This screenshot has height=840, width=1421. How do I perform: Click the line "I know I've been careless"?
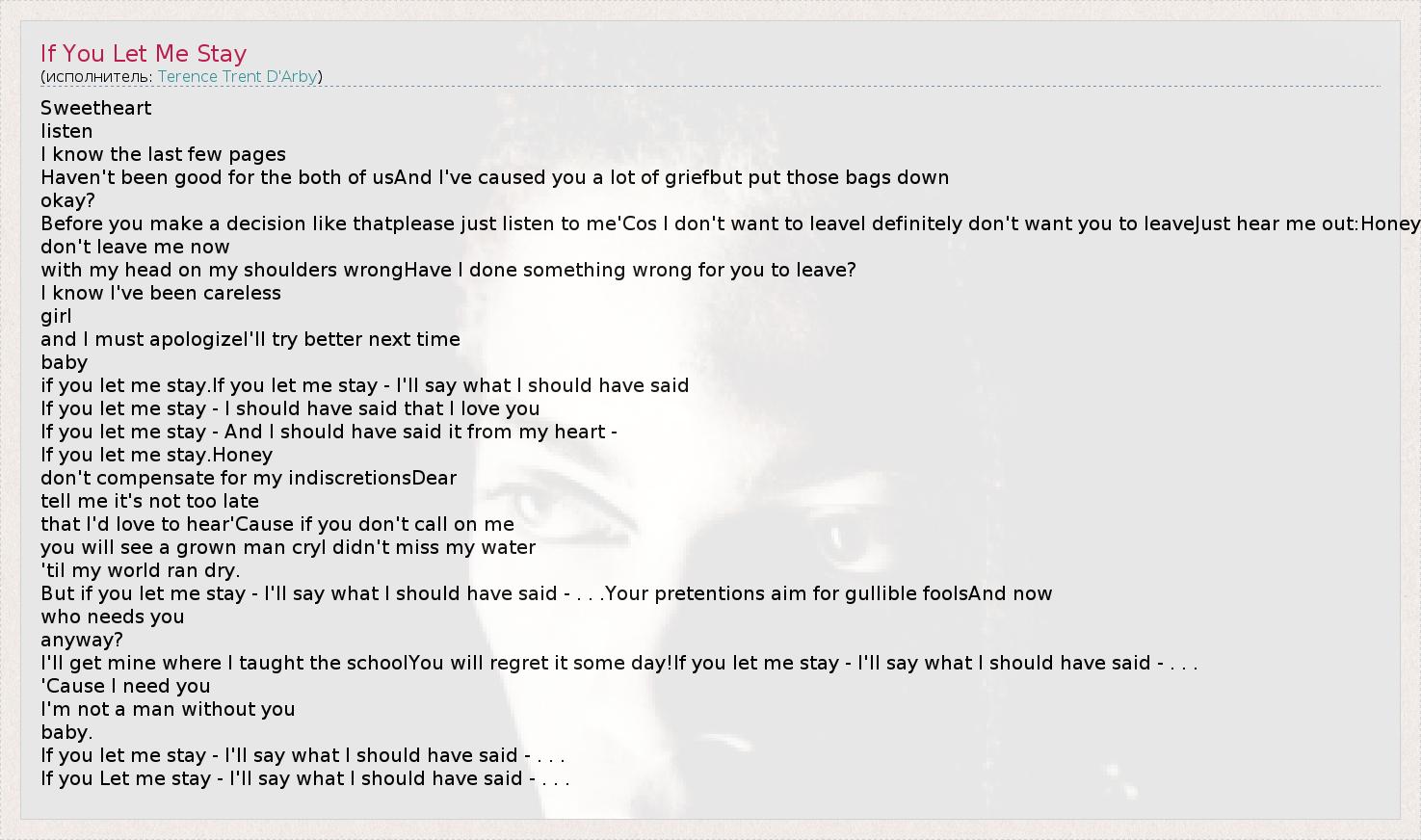tap(161, 293)
